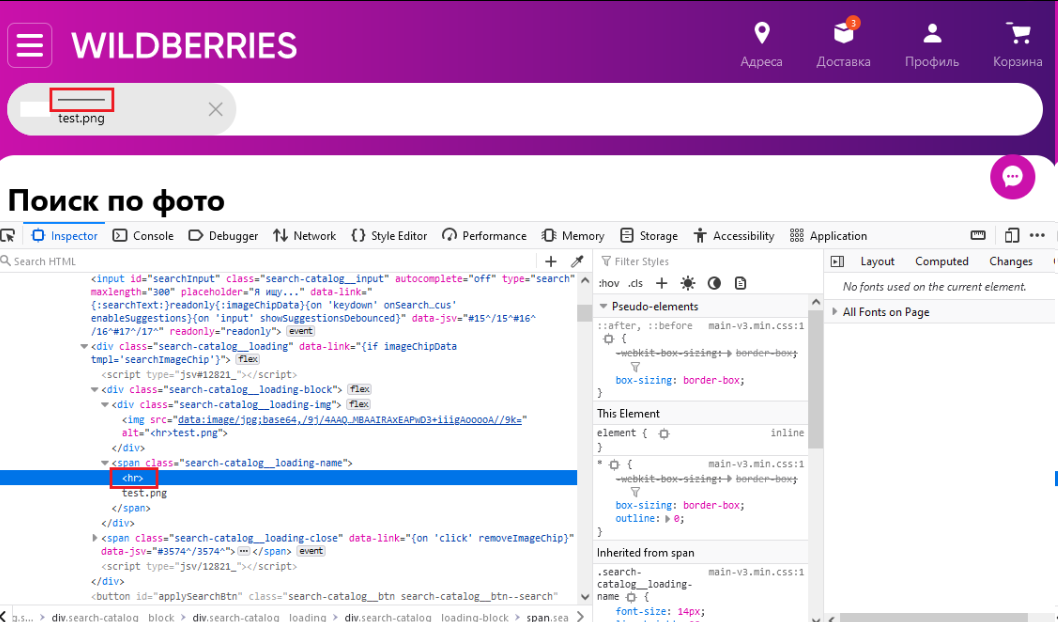This screenshot has height=622, width=1058.
Task: Switch to the Network tab
Action: coord(304,235)
